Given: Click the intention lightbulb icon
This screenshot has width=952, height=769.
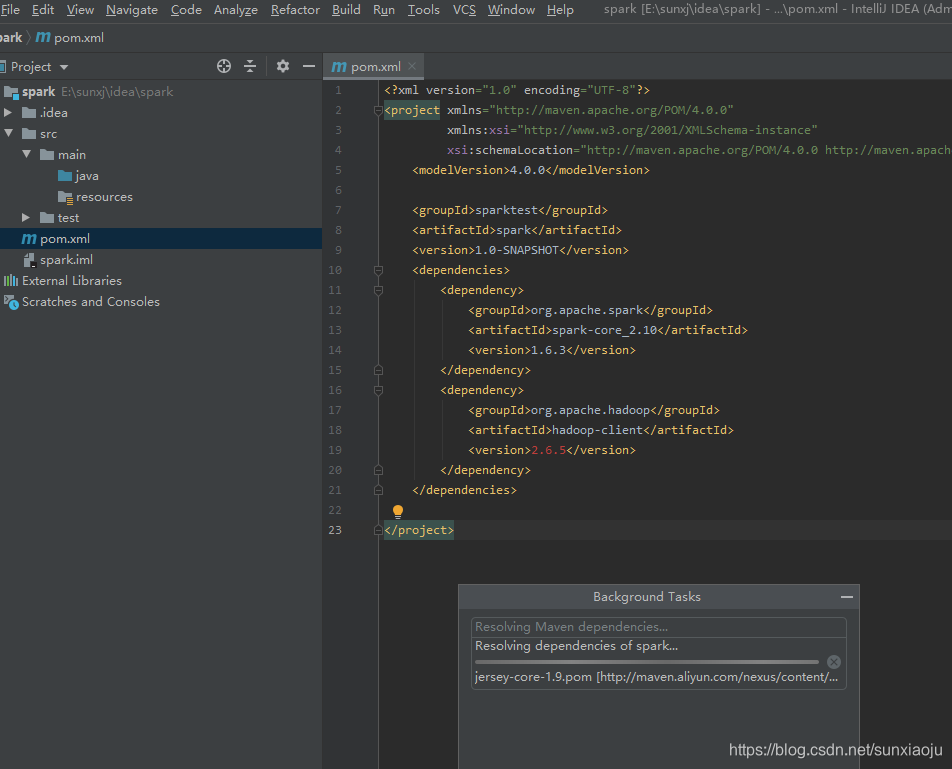Looking at the screenshot, I should [x=398, y=512].
